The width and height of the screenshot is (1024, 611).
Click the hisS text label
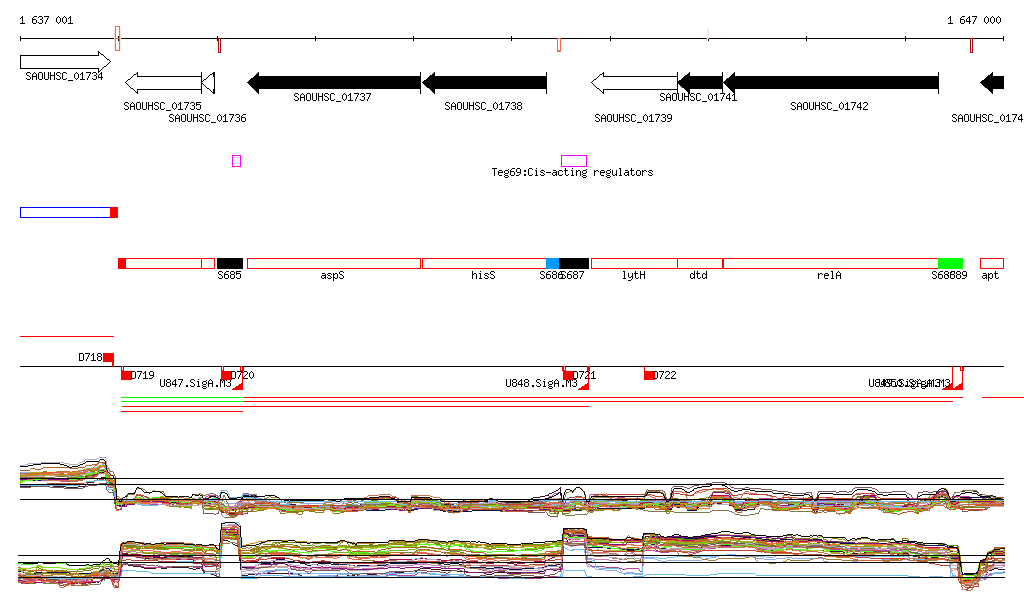coord(483,275)
